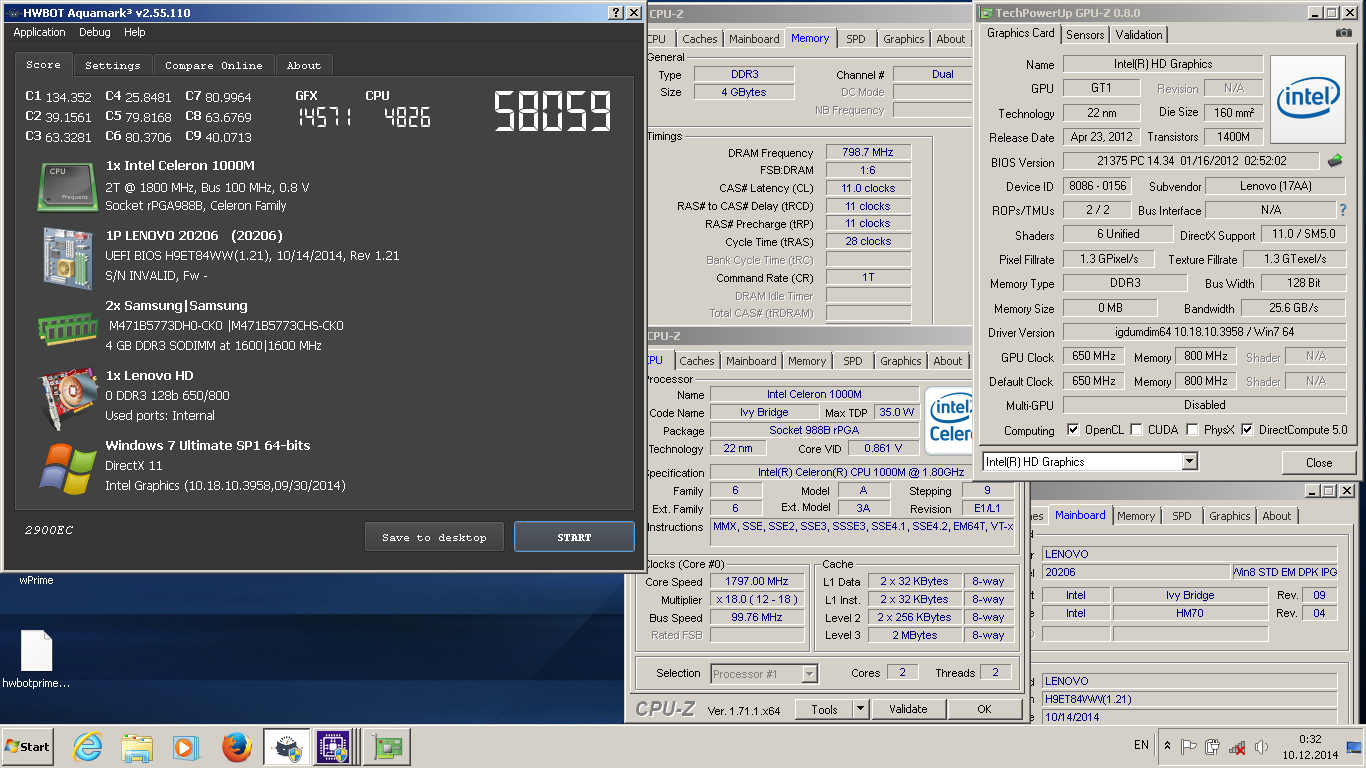Open Internet Explorer from the taskbar
Screen dimensions: 1366x768
[88, 747]
